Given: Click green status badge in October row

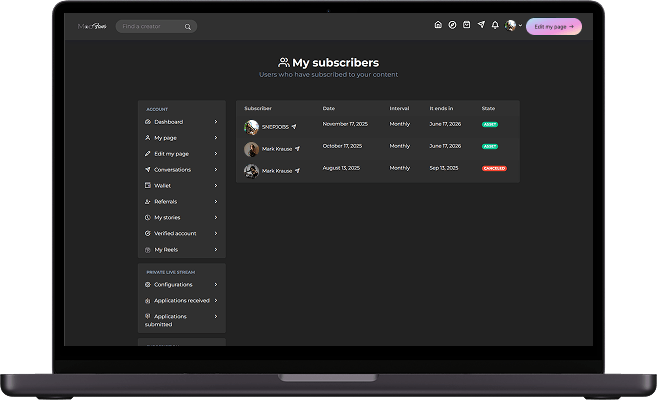Looking at the screenshot, I should [490, 146].
